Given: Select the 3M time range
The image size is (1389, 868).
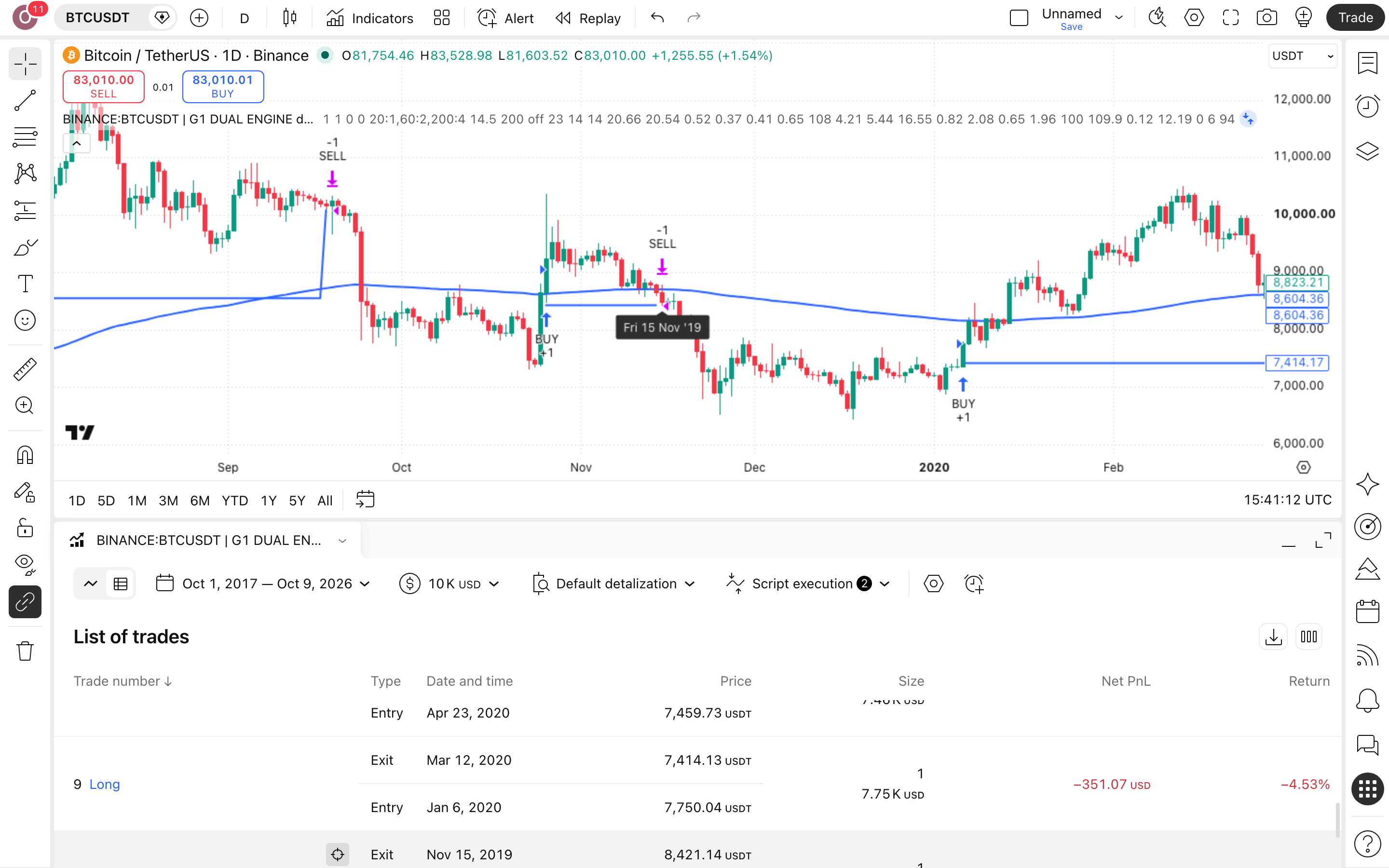Looking at the screenshot, I should click(x=168, y=501).
